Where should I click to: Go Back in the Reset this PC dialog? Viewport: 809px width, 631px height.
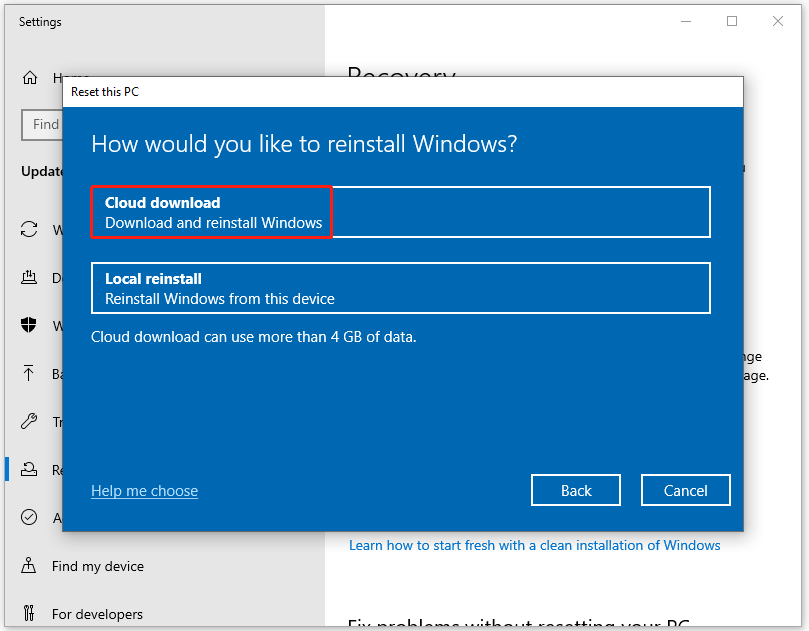pyautogui.click(x=576, y=490)
